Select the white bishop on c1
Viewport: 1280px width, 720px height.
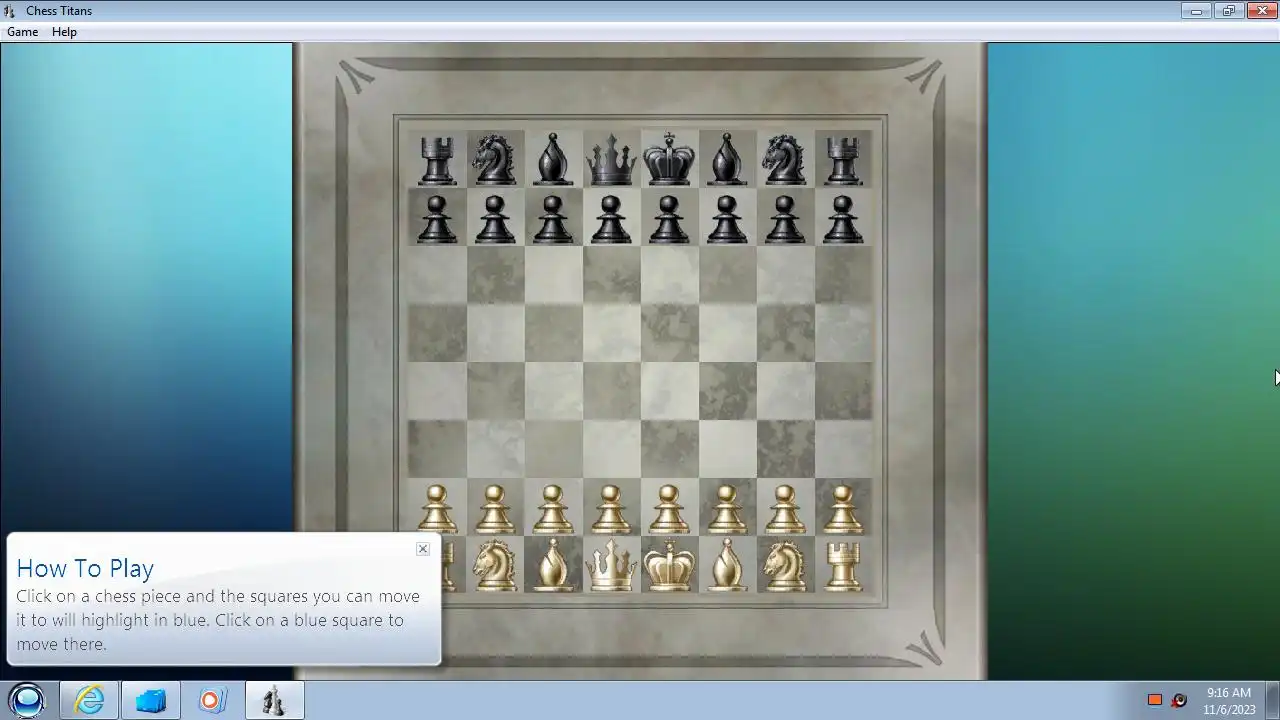pyautogui.click(x=553, y=566)
